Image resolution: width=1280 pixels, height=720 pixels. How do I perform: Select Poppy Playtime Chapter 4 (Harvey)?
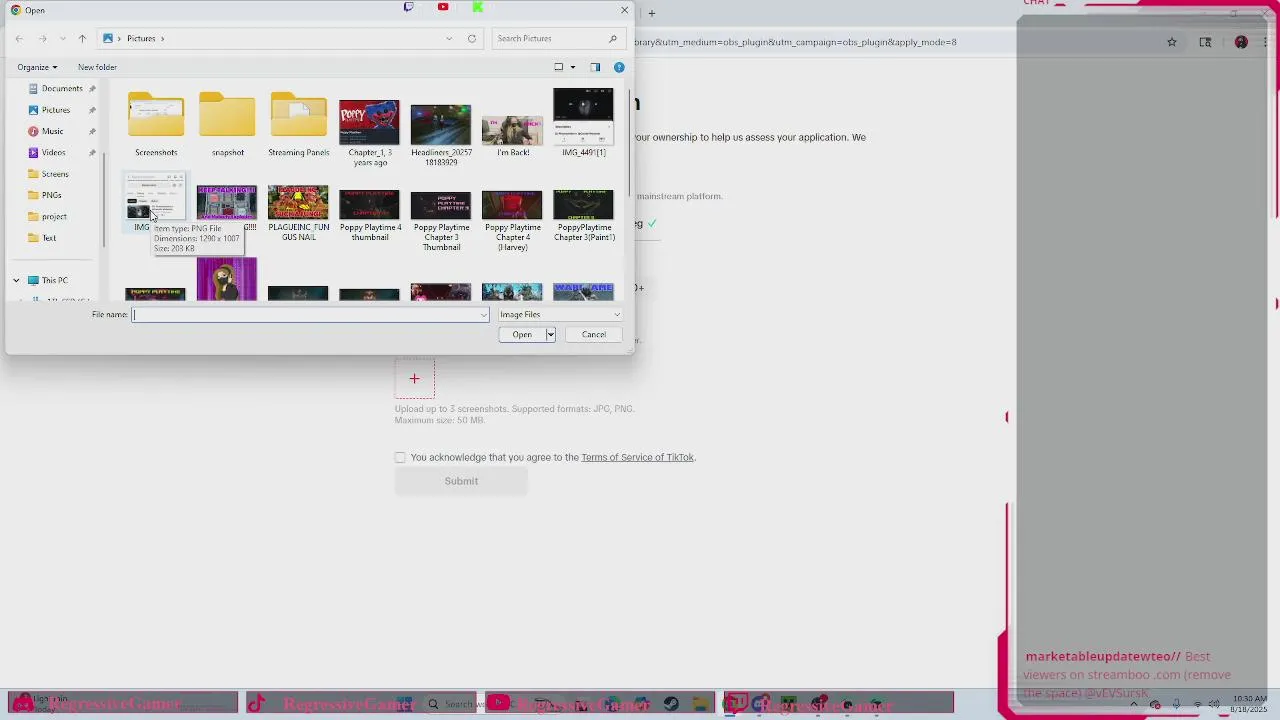pyautogui.click(x=512, y=220)
